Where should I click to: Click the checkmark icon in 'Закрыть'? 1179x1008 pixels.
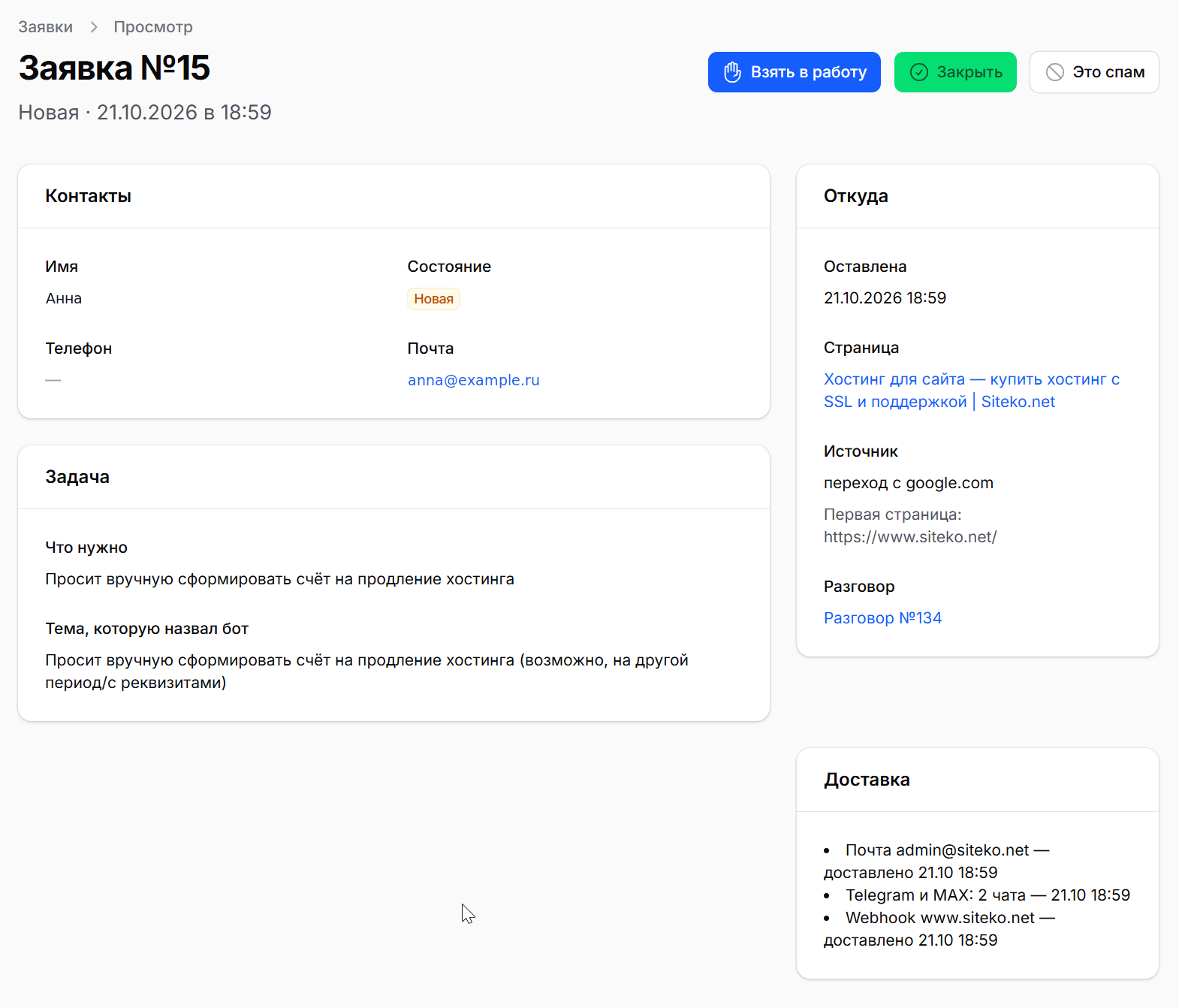919,72
